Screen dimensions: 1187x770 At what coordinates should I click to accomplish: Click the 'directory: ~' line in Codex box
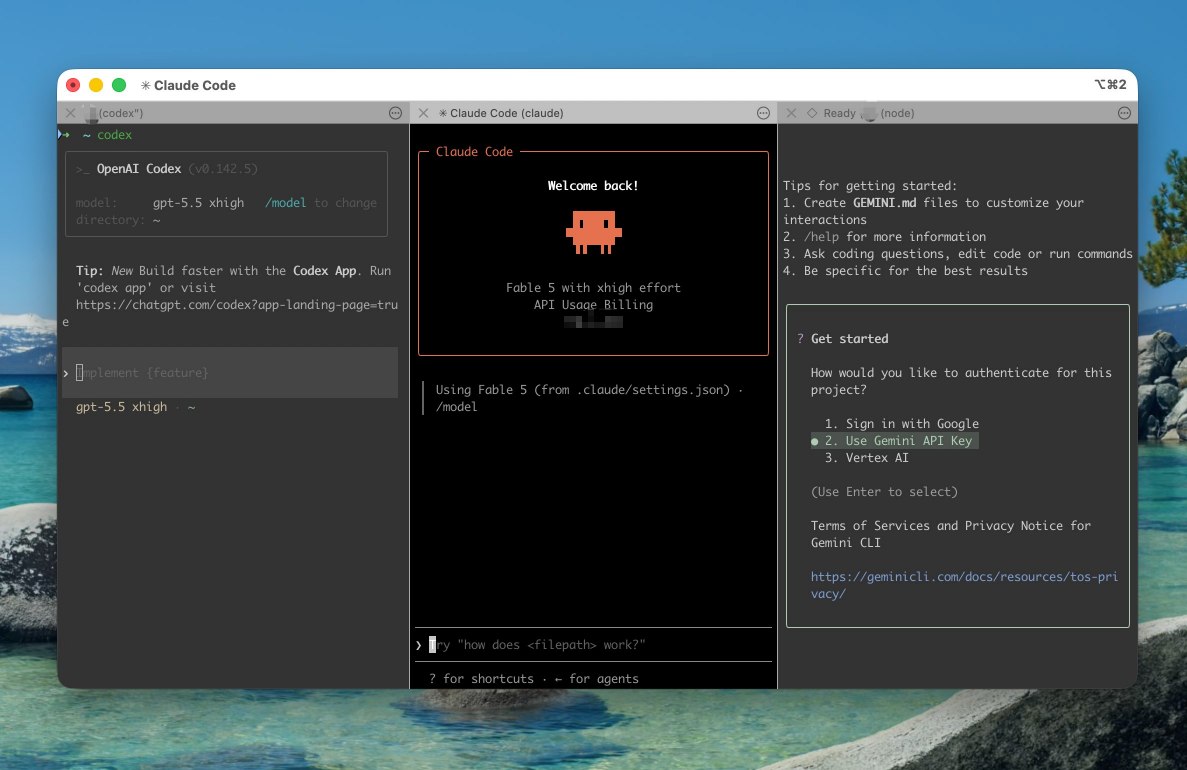[118, 220]
